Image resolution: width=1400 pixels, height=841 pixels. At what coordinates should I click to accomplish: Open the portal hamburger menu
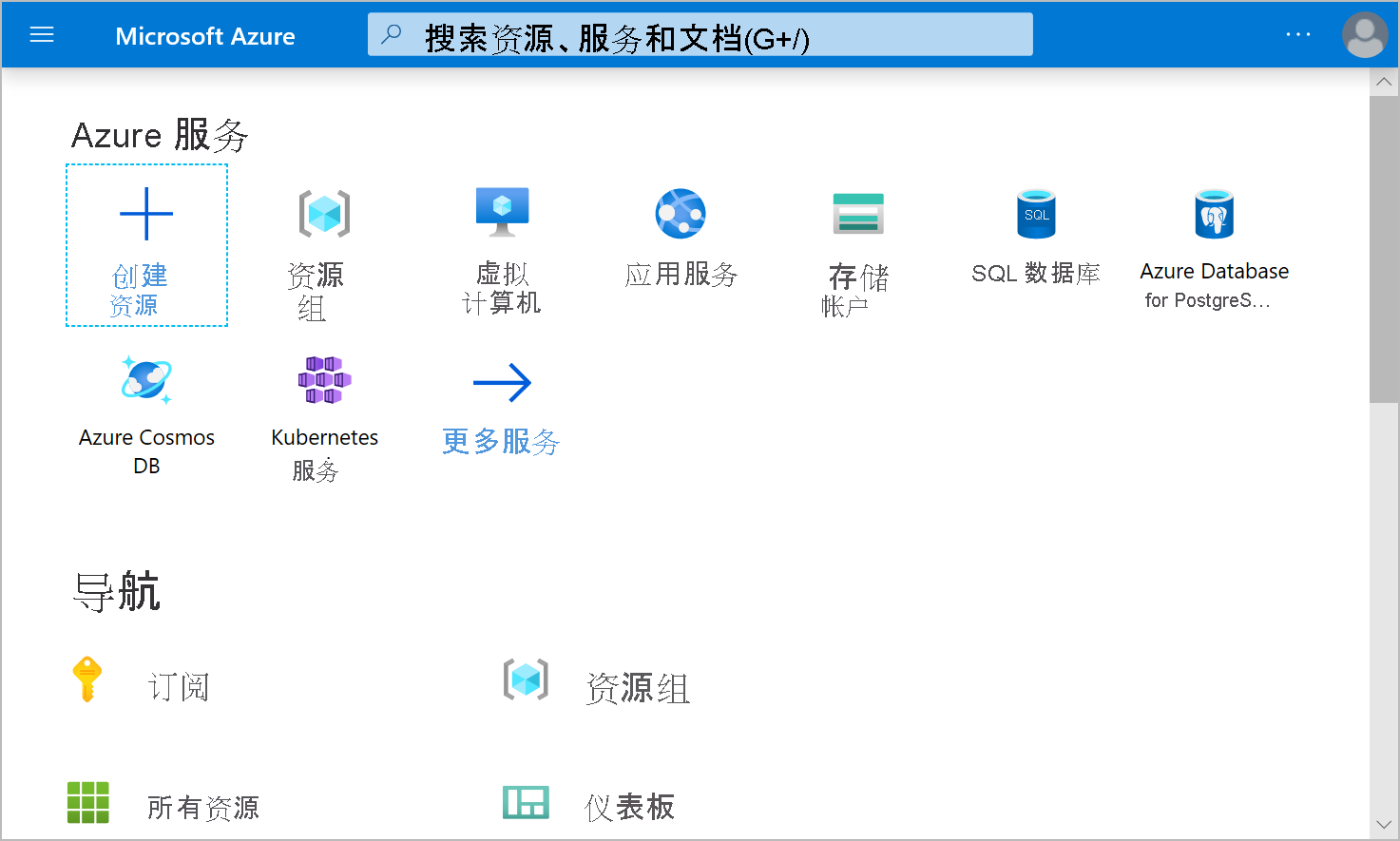pyautogui.click(x=42, y=34)
